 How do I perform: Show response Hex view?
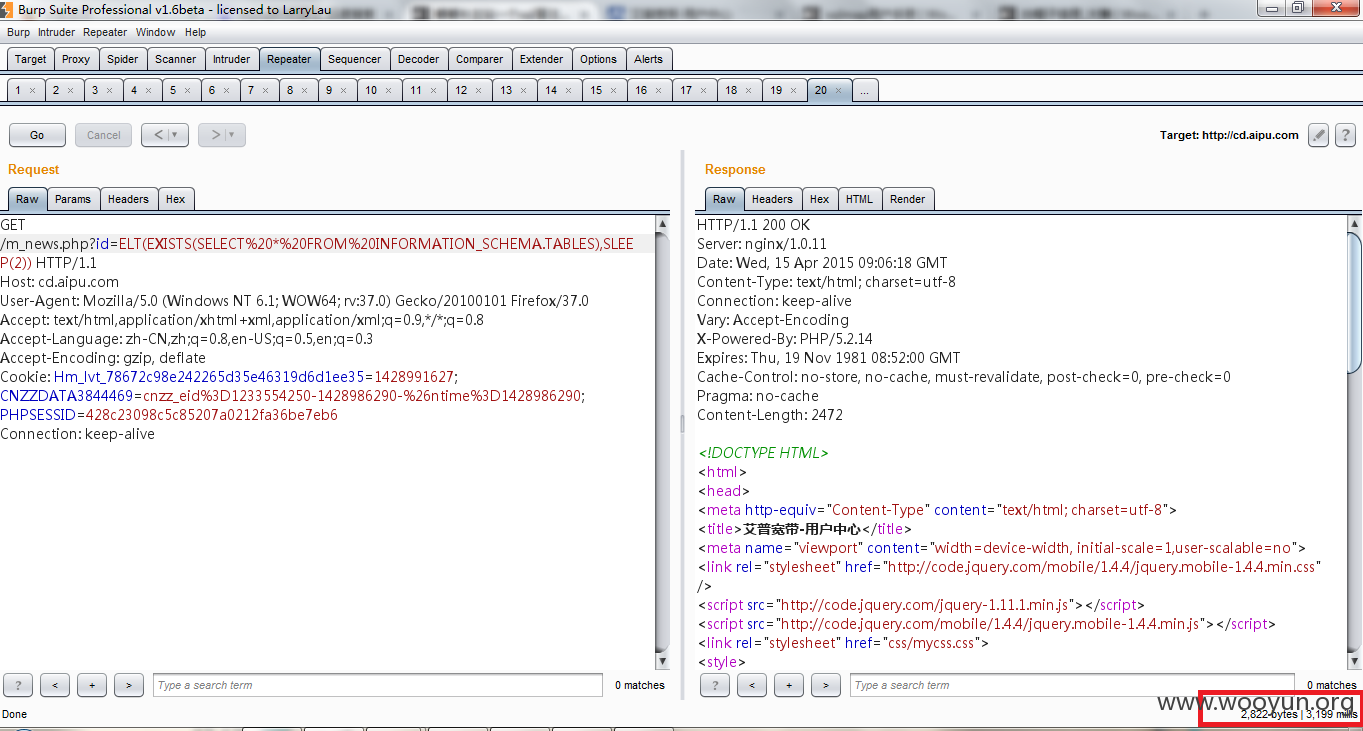click(x=820, y=199)
